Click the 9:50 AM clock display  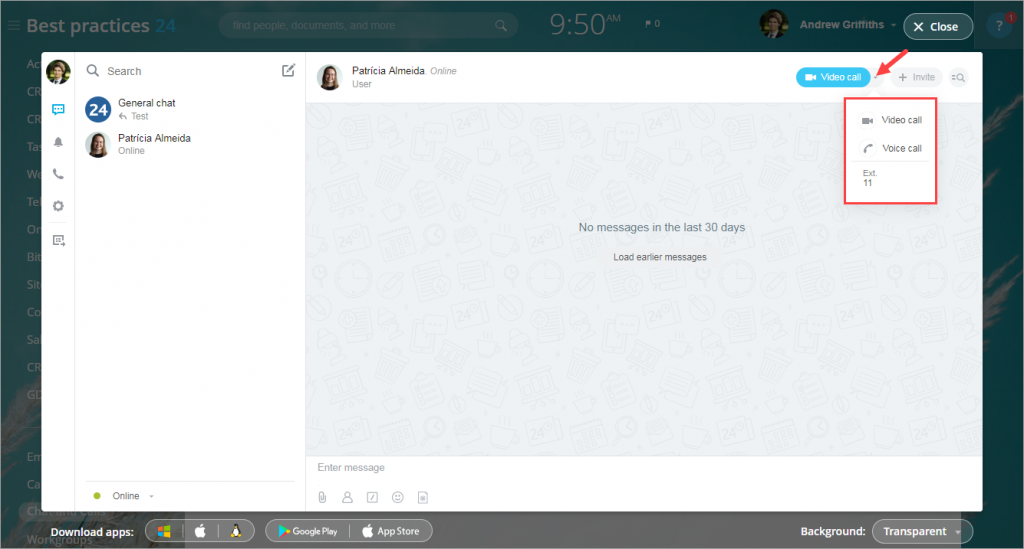pyautogui.click(x=585, y=25)
